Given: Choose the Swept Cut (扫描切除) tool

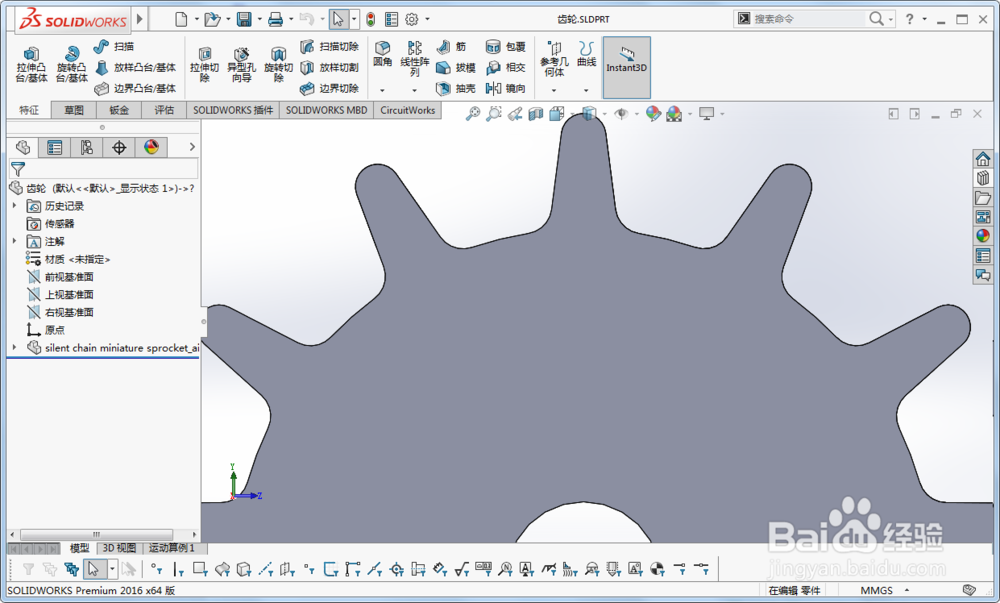Looking at the screenshot, I should 330,47.
